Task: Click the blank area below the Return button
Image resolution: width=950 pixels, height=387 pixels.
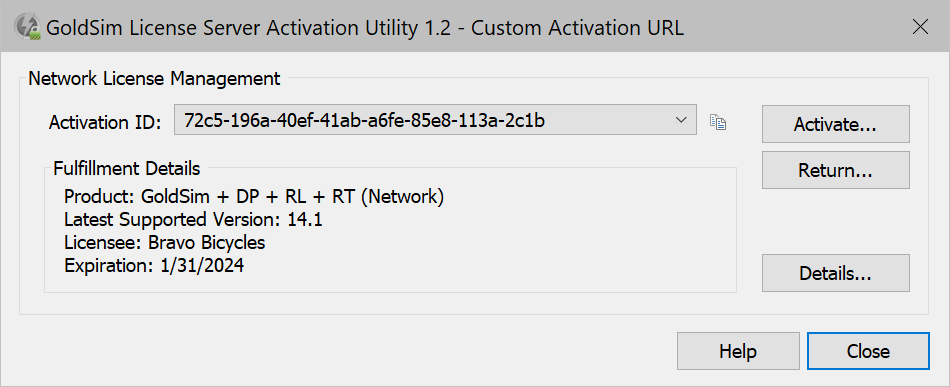Action: tap(835, 221)
